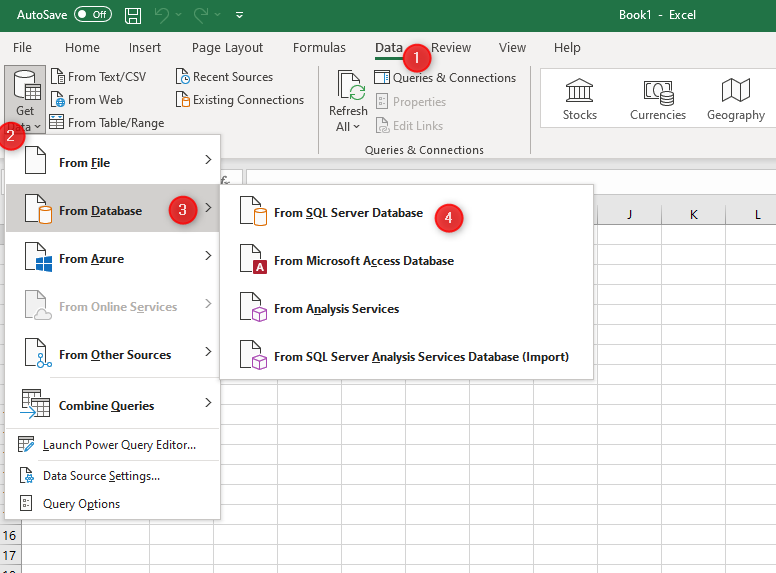Open Data Source Settings
776x573 pixels.
pos(100,476)
